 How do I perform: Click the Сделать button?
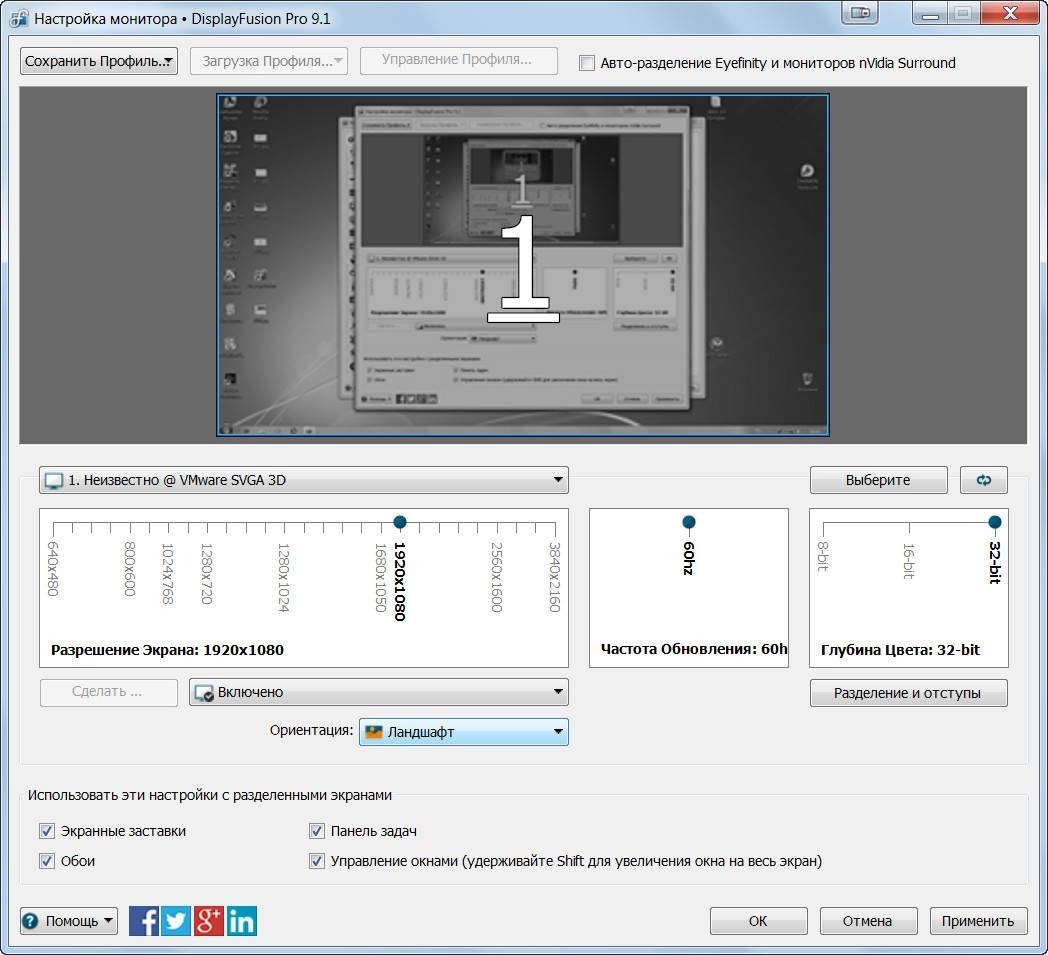pos(108,692)
